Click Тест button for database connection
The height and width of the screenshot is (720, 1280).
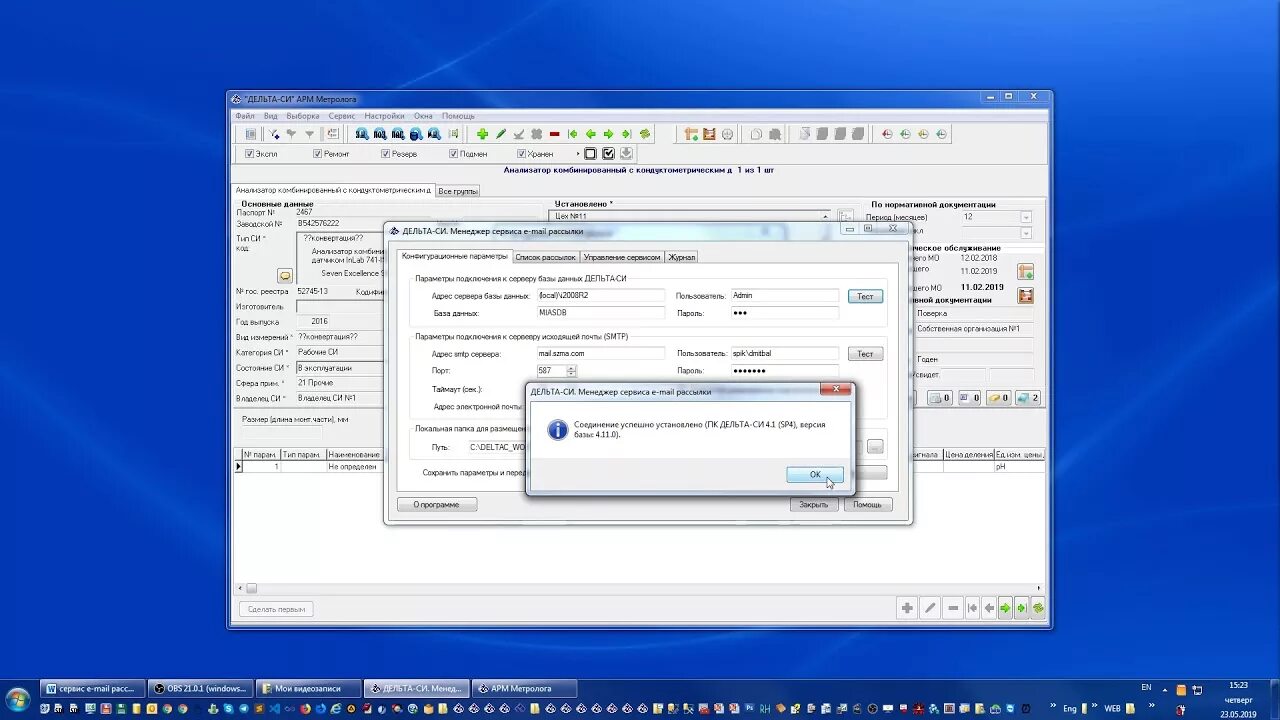point(866,296)
